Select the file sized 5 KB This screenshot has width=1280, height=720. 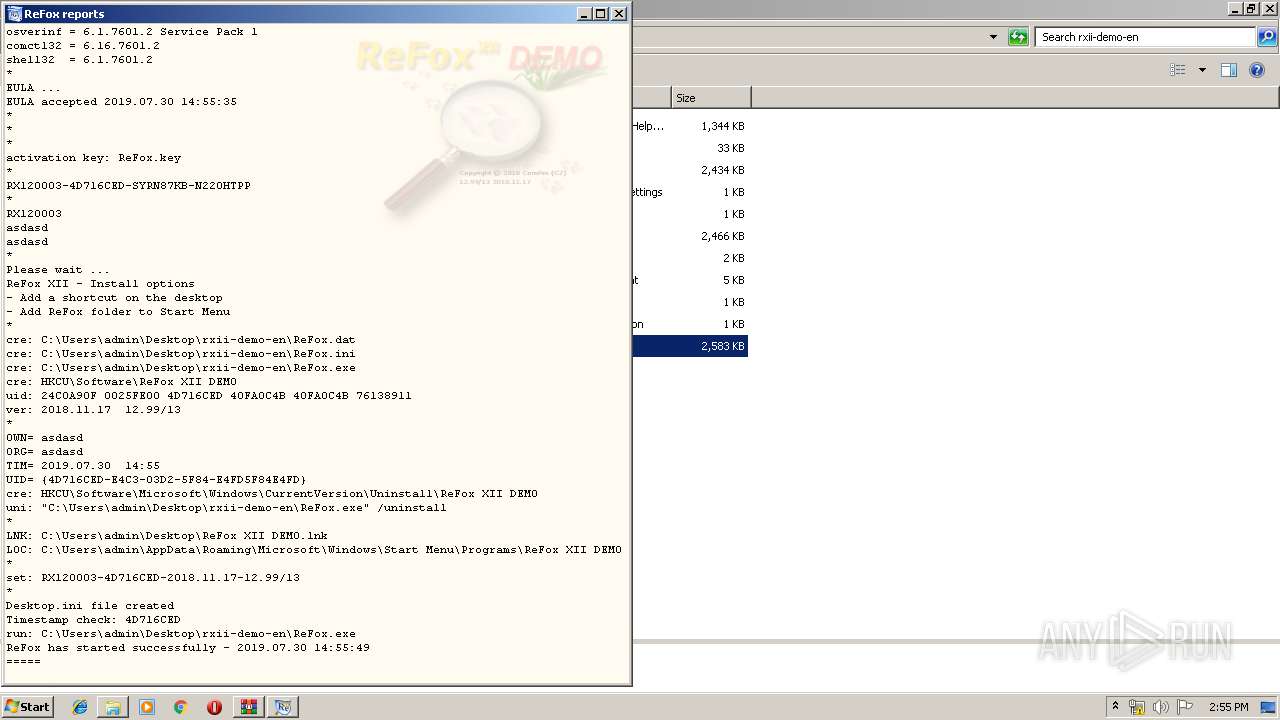coord(689,280)
